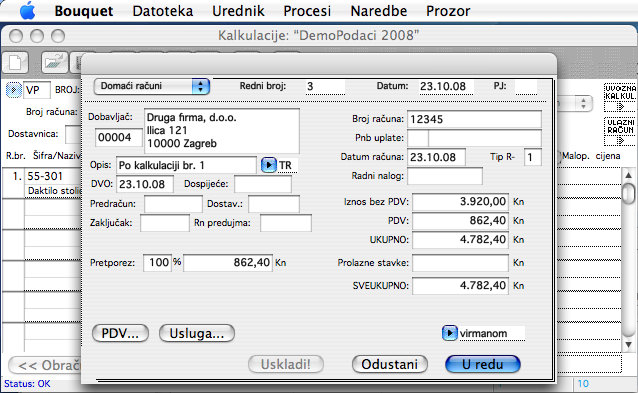The image size is (638, 393).
Task: Click the Status: OK text
Action: pos(27,384)
